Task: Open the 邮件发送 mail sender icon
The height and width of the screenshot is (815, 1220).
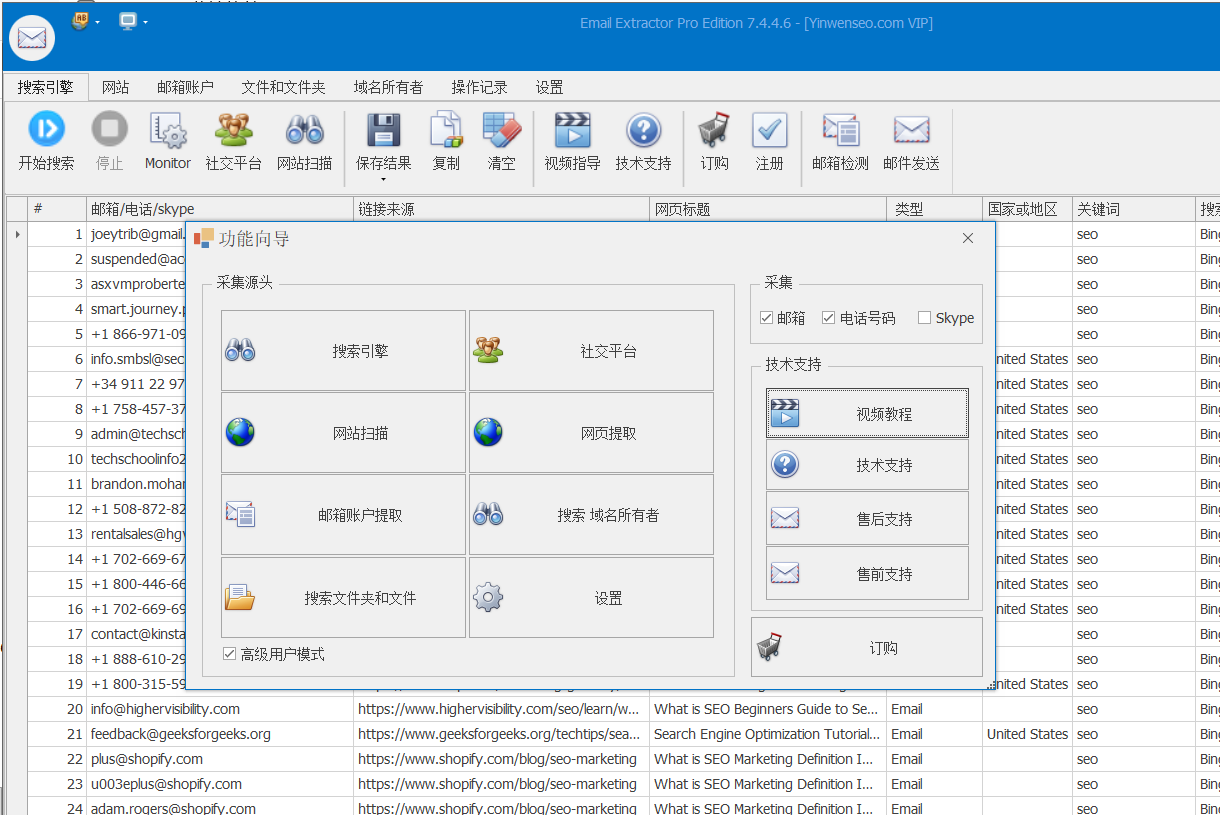Action: click(911, 130)
